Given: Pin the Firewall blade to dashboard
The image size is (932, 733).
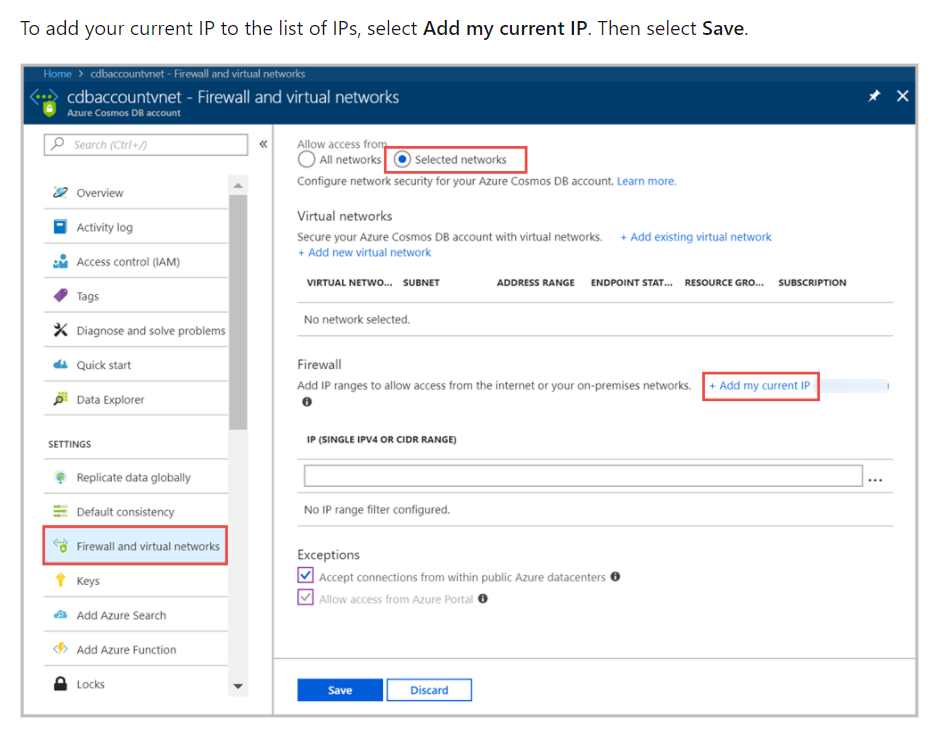Looking at the screenshot, I should pyautogui.click(x=874, y=95).
